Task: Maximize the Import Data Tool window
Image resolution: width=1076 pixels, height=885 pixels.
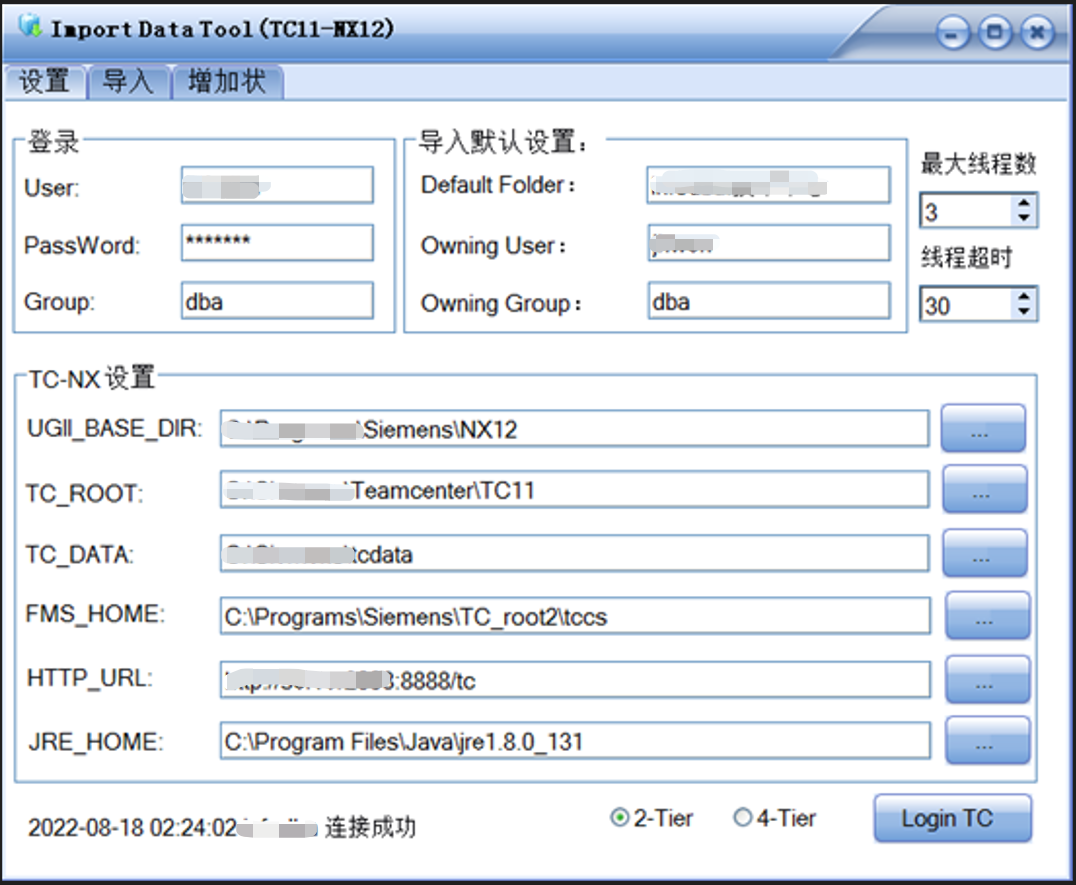Action: [995, 32]
